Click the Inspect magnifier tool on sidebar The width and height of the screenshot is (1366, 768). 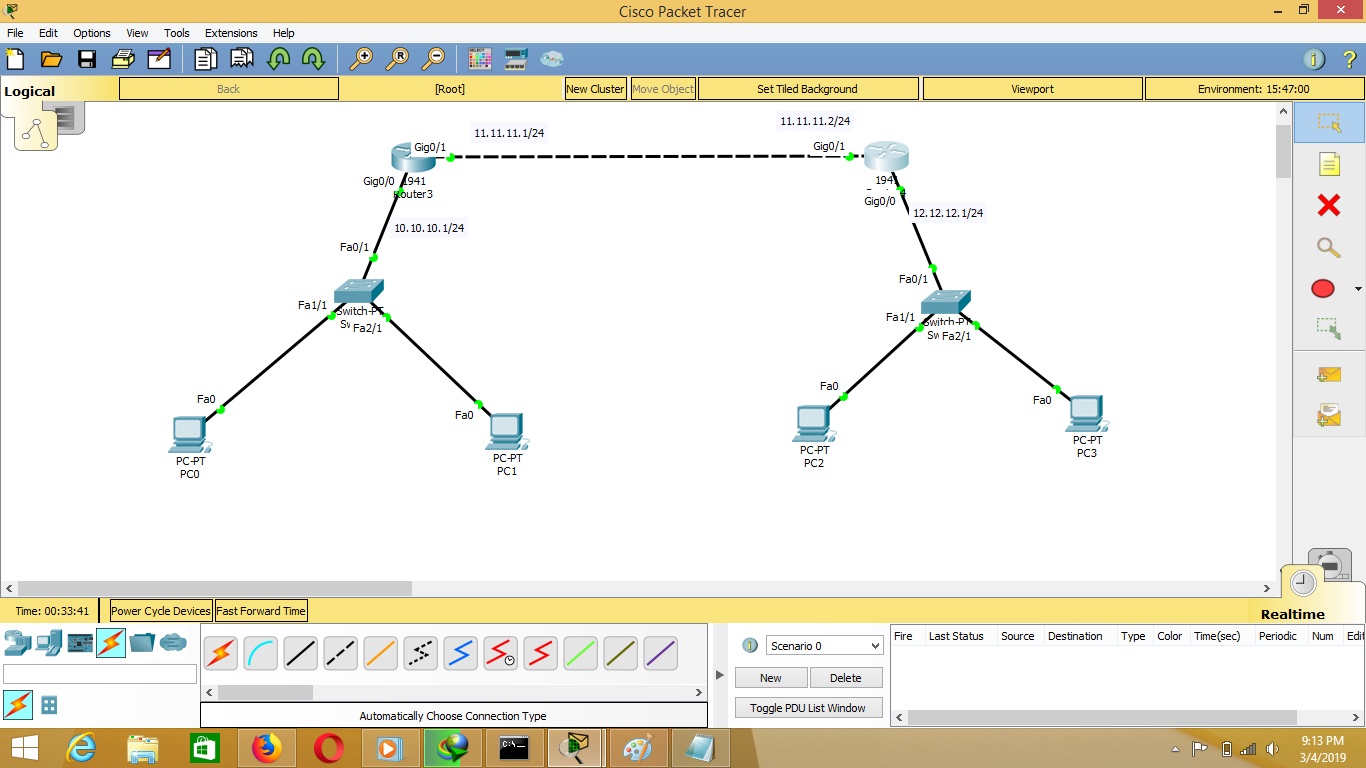click(1328, 247)
